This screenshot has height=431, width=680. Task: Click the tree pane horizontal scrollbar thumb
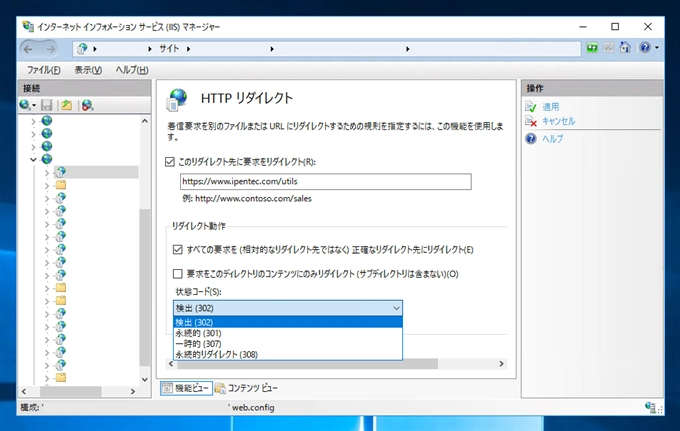[x=71, y=392]
